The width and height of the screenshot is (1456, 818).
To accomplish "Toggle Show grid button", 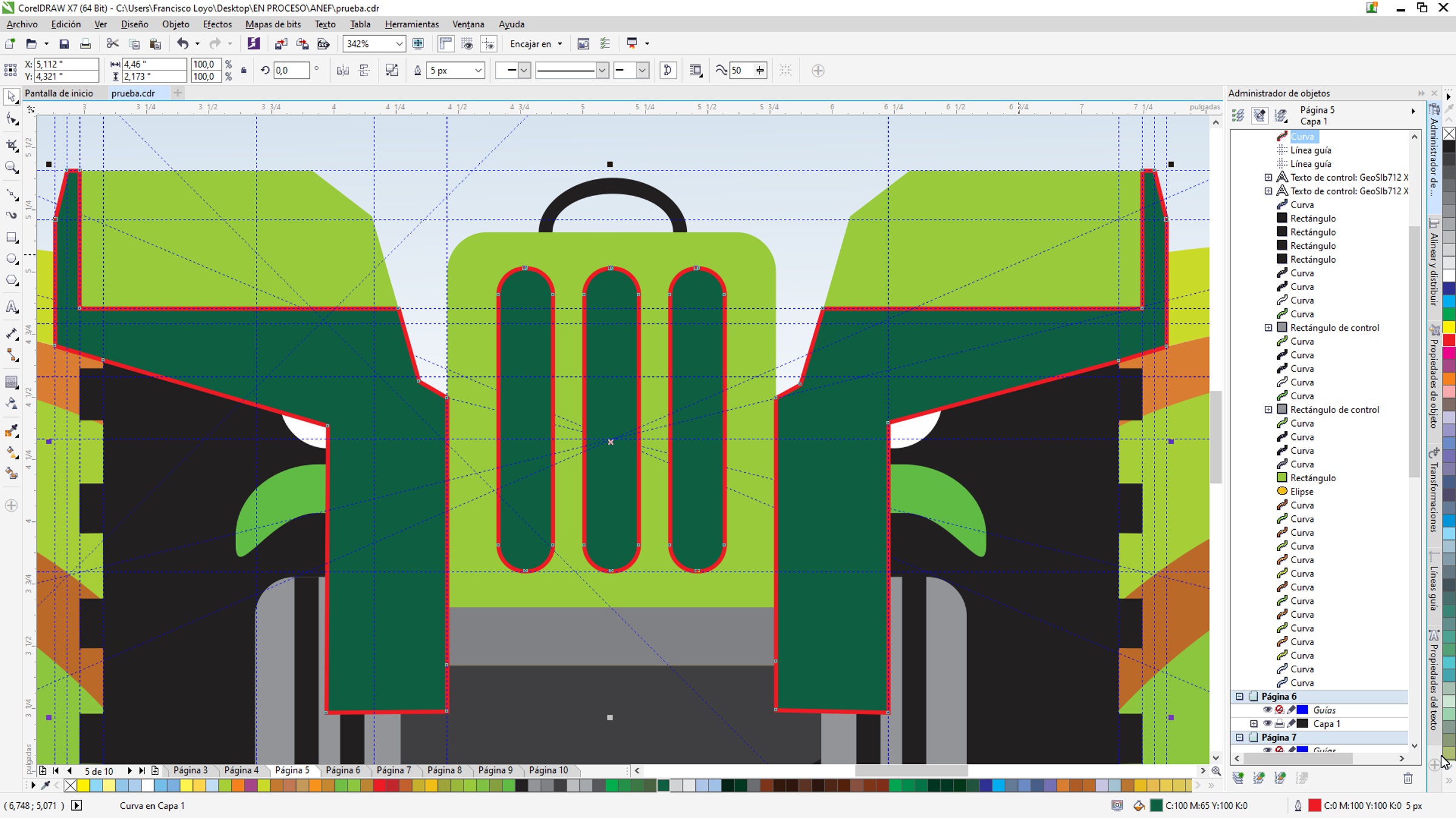I will 467,44.
